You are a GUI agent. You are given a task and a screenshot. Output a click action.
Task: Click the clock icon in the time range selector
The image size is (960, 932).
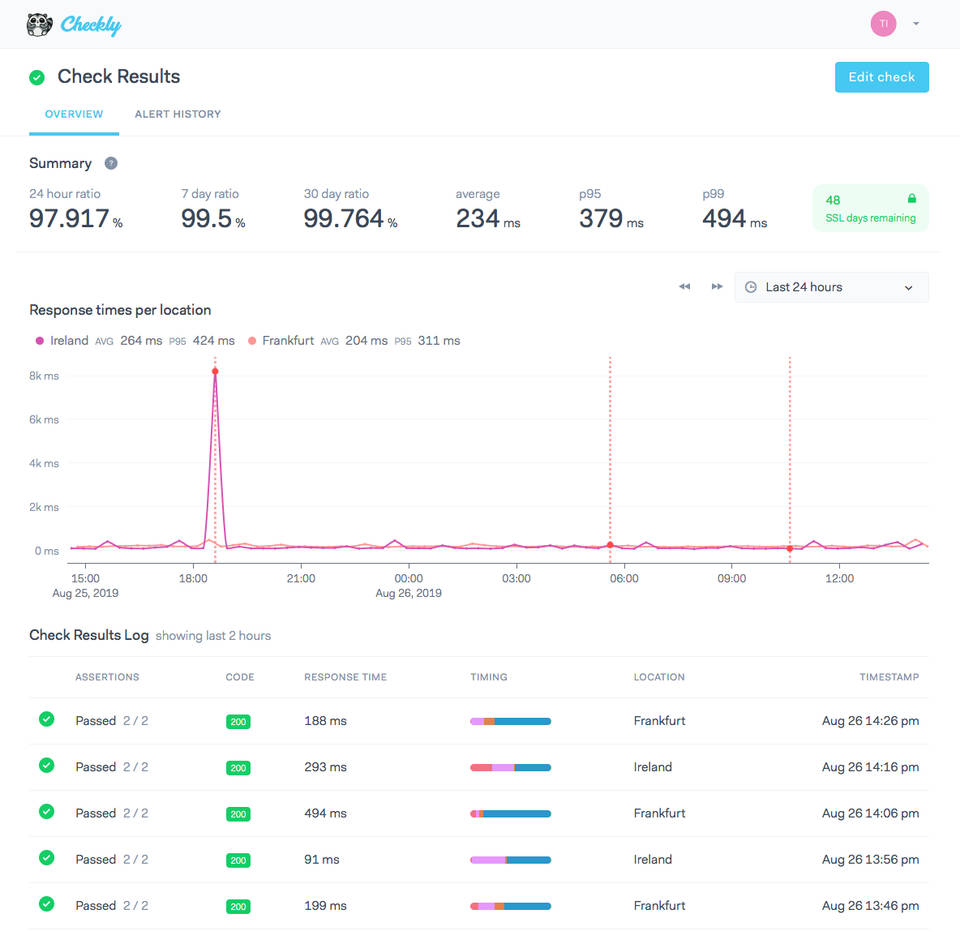(750, 287)
